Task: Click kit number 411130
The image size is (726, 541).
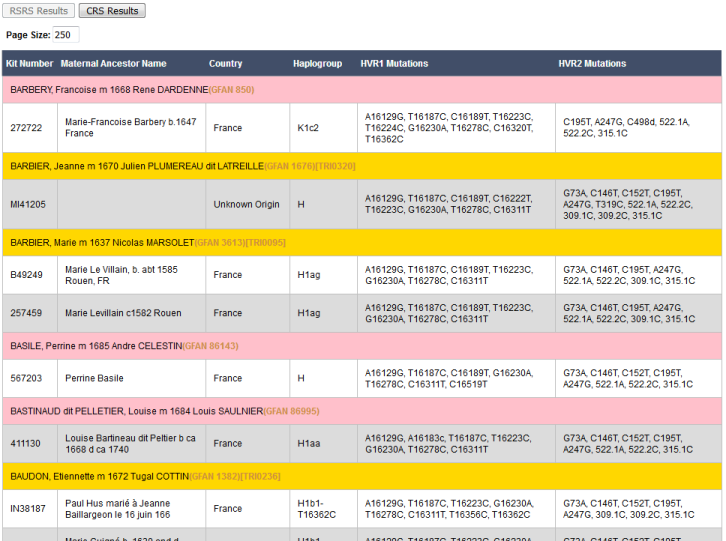Action: [x=25, y=444]
